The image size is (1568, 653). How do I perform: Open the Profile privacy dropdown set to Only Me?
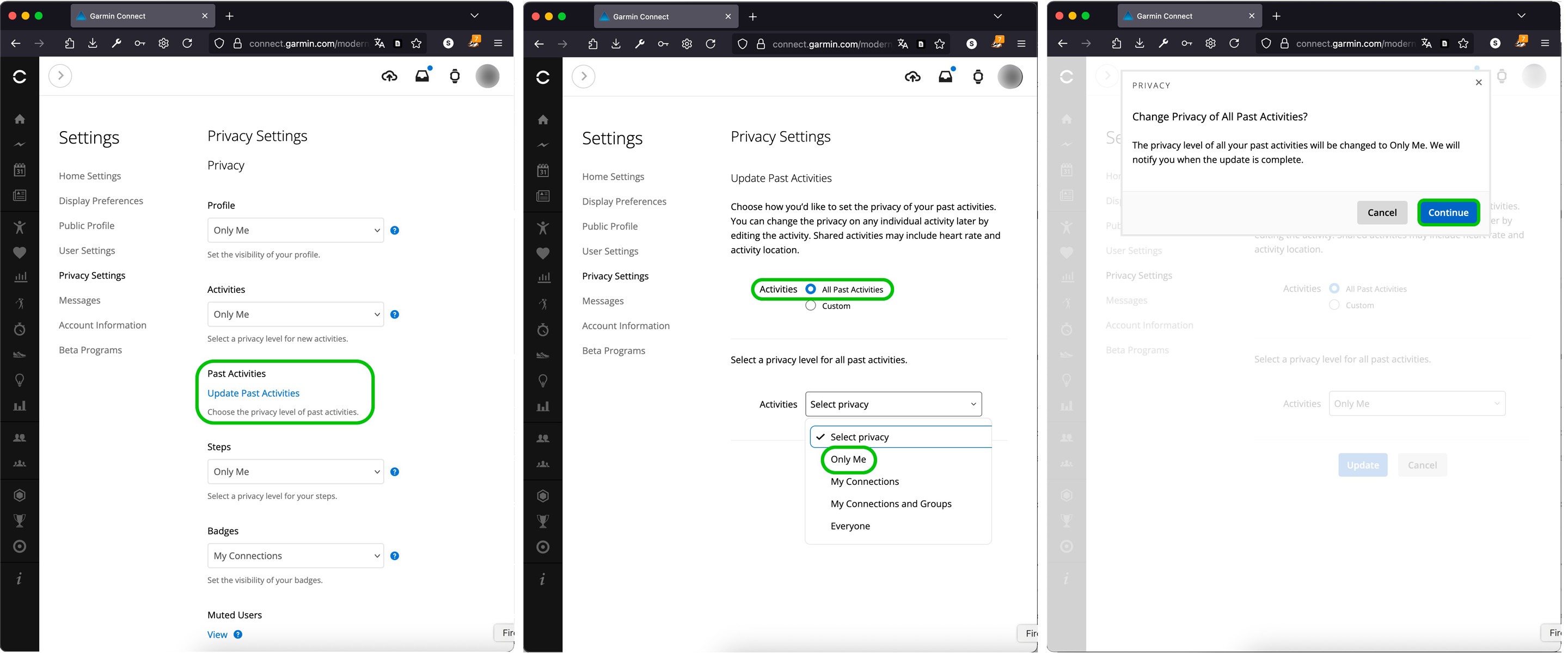tap(295, 230)
